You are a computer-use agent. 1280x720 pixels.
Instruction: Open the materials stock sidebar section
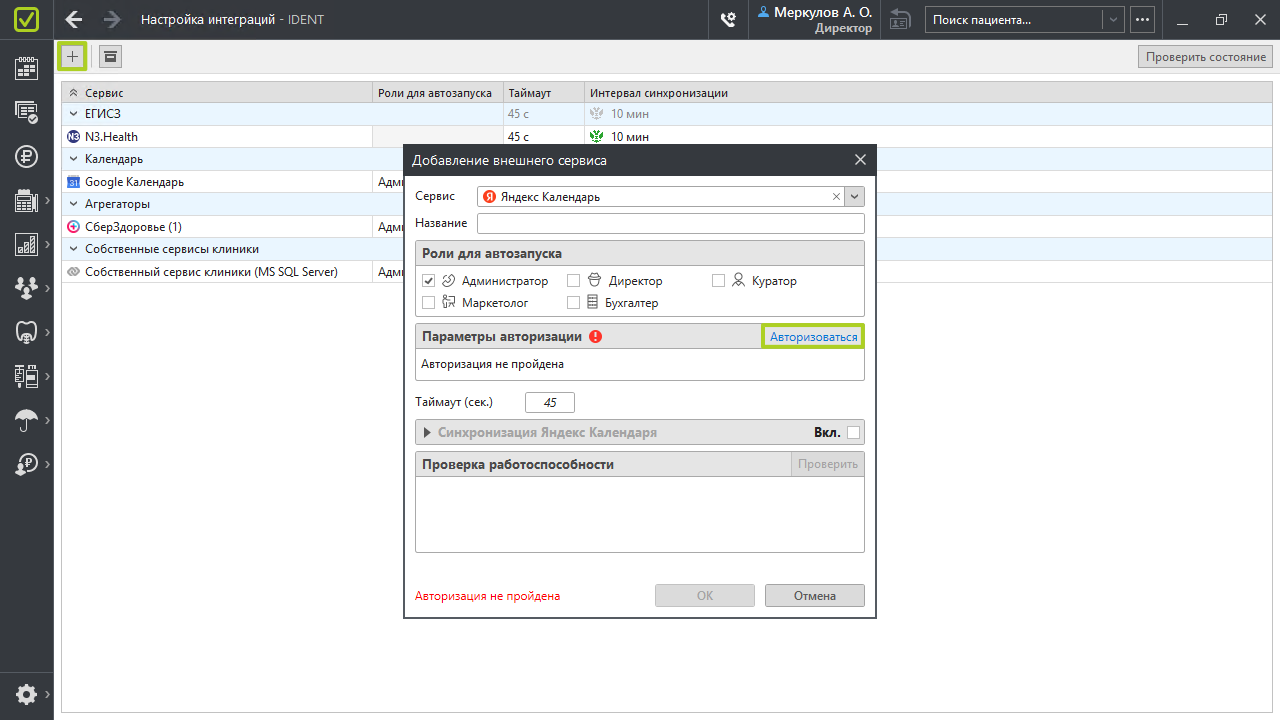click(26, 375)
